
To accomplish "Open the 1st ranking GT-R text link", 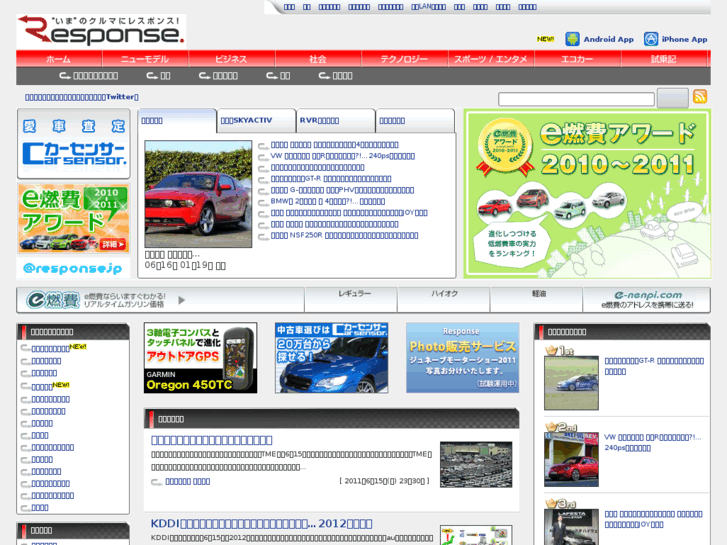I will tap(654, 366).
